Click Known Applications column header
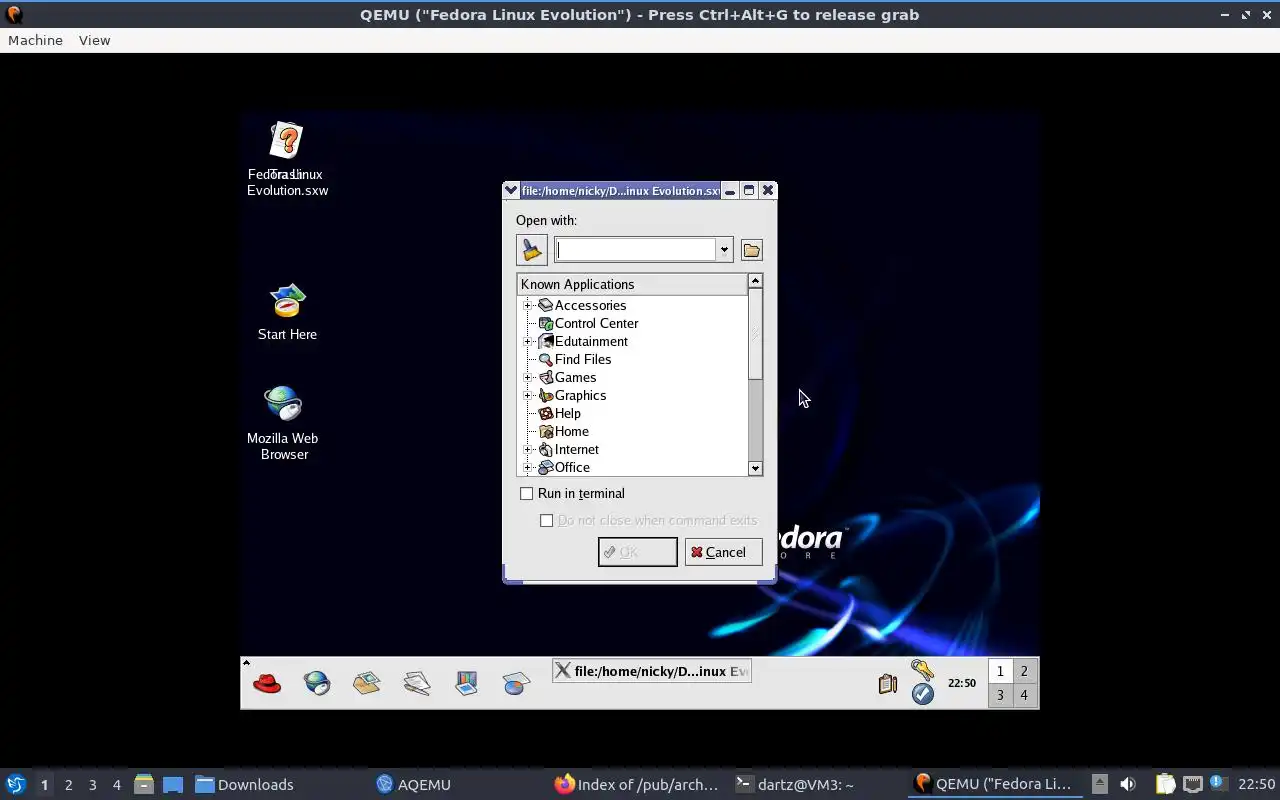This screenshot has height=800, width=1280. tap(632, 284)
